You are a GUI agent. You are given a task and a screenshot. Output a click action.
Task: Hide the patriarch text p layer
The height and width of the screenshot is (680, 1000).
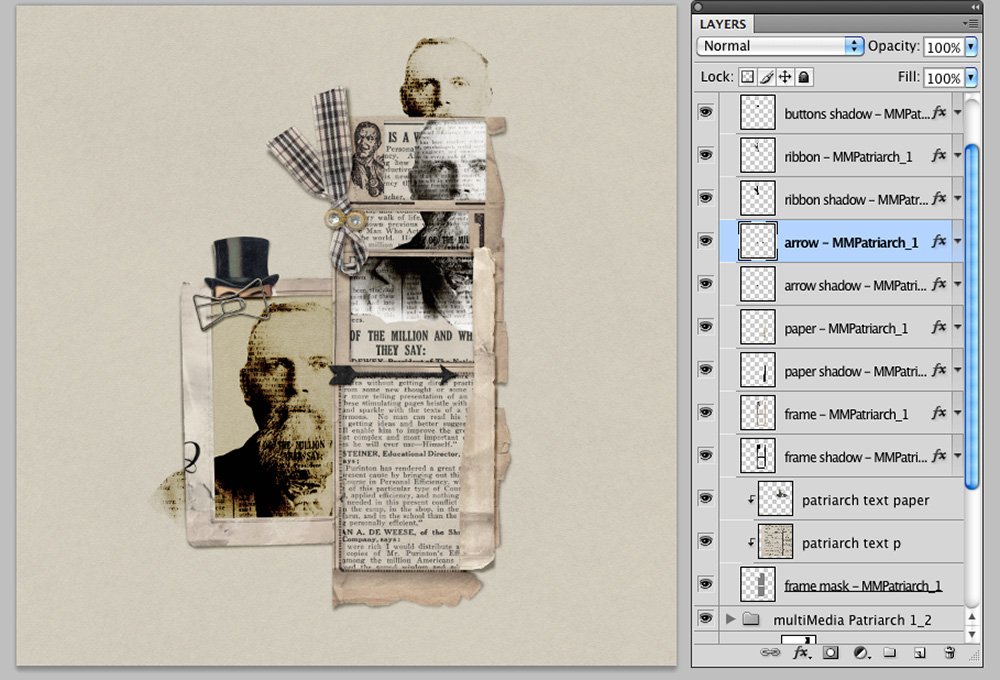705,540
